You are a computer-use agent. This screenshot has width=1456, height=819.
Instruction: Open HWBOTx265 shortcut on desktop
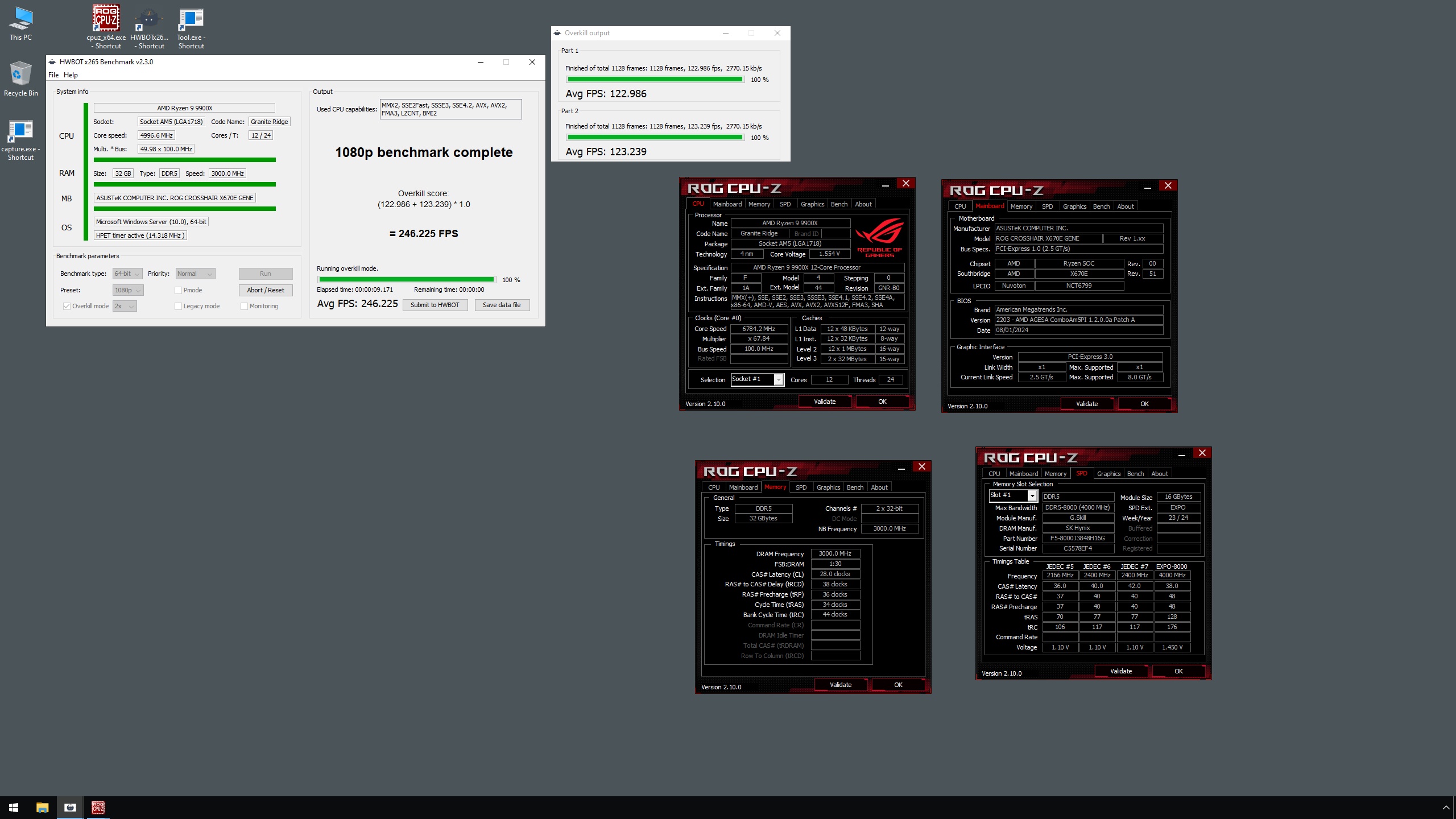point(149,27)
